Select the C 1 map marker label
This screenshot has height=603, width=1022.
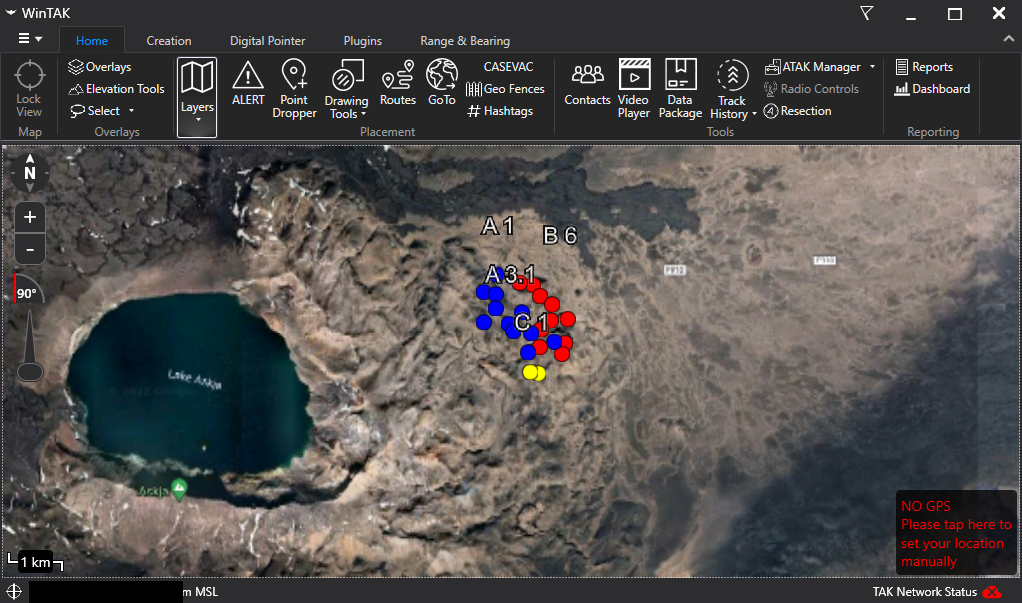531,322
